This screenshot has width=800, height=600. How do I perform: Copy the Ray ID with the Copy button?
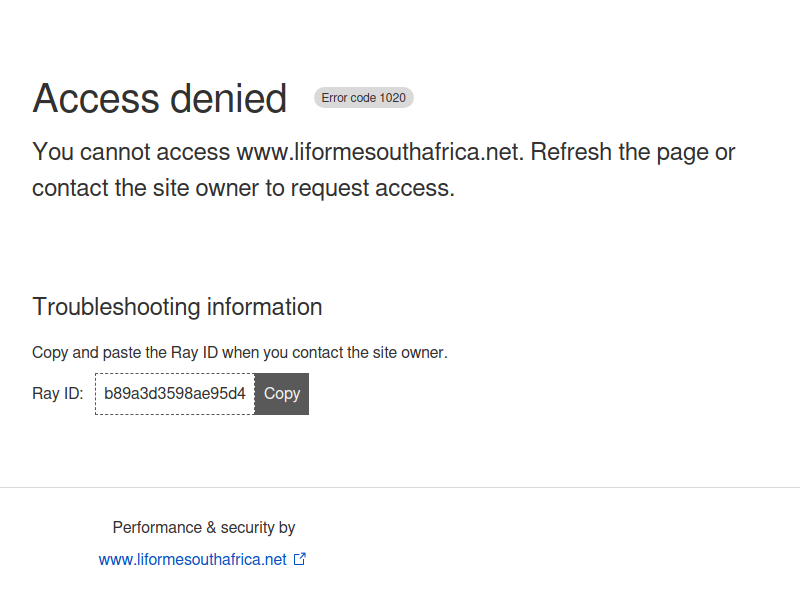point(282,394)
